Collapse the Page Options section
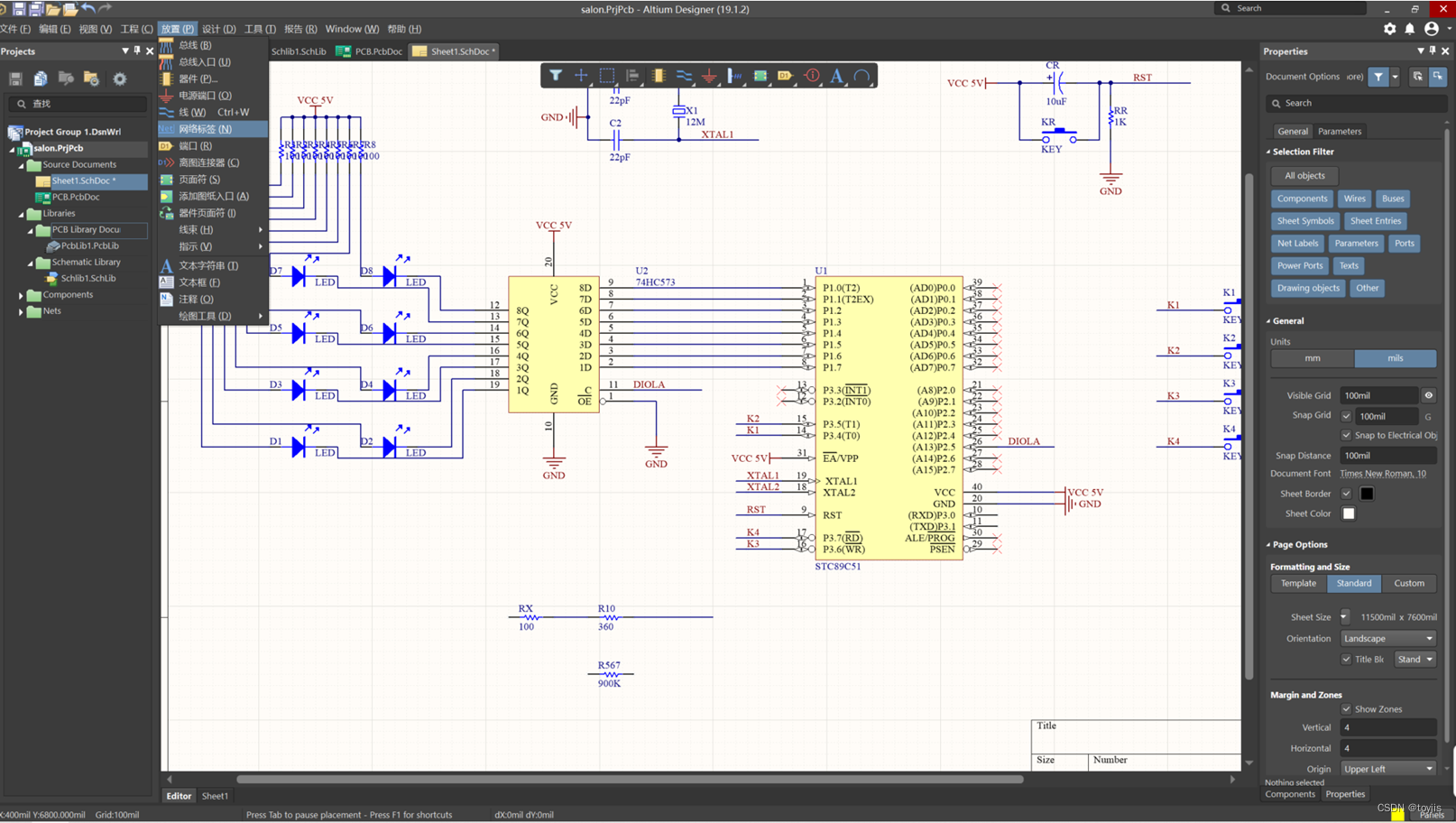This screenshot has width=1456, height=823. (x=1268, y=544)
